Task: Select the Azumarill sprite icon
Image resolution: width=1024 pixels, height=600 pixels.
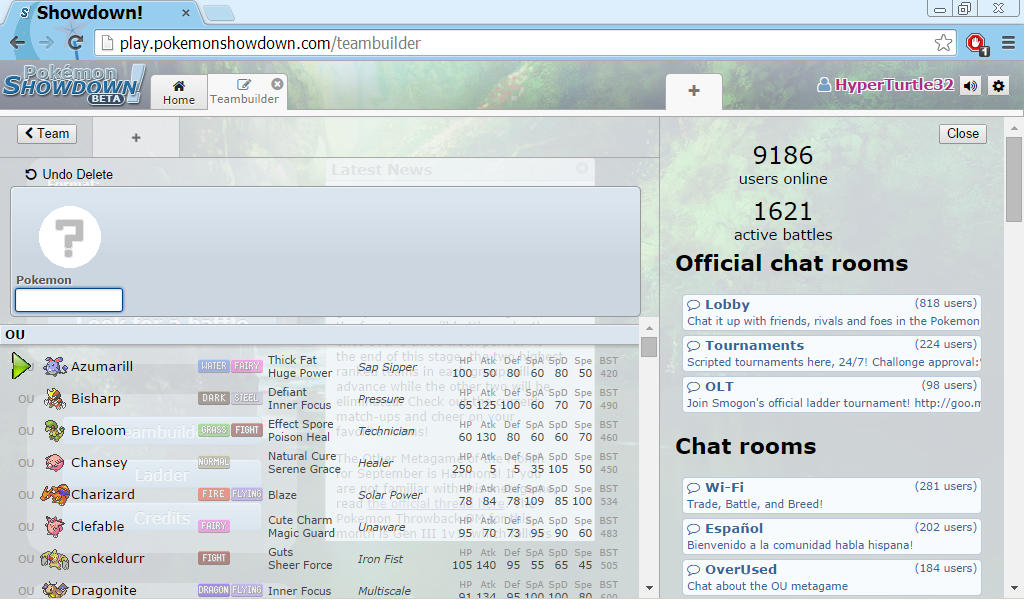Action: click(x=55, y=366)
